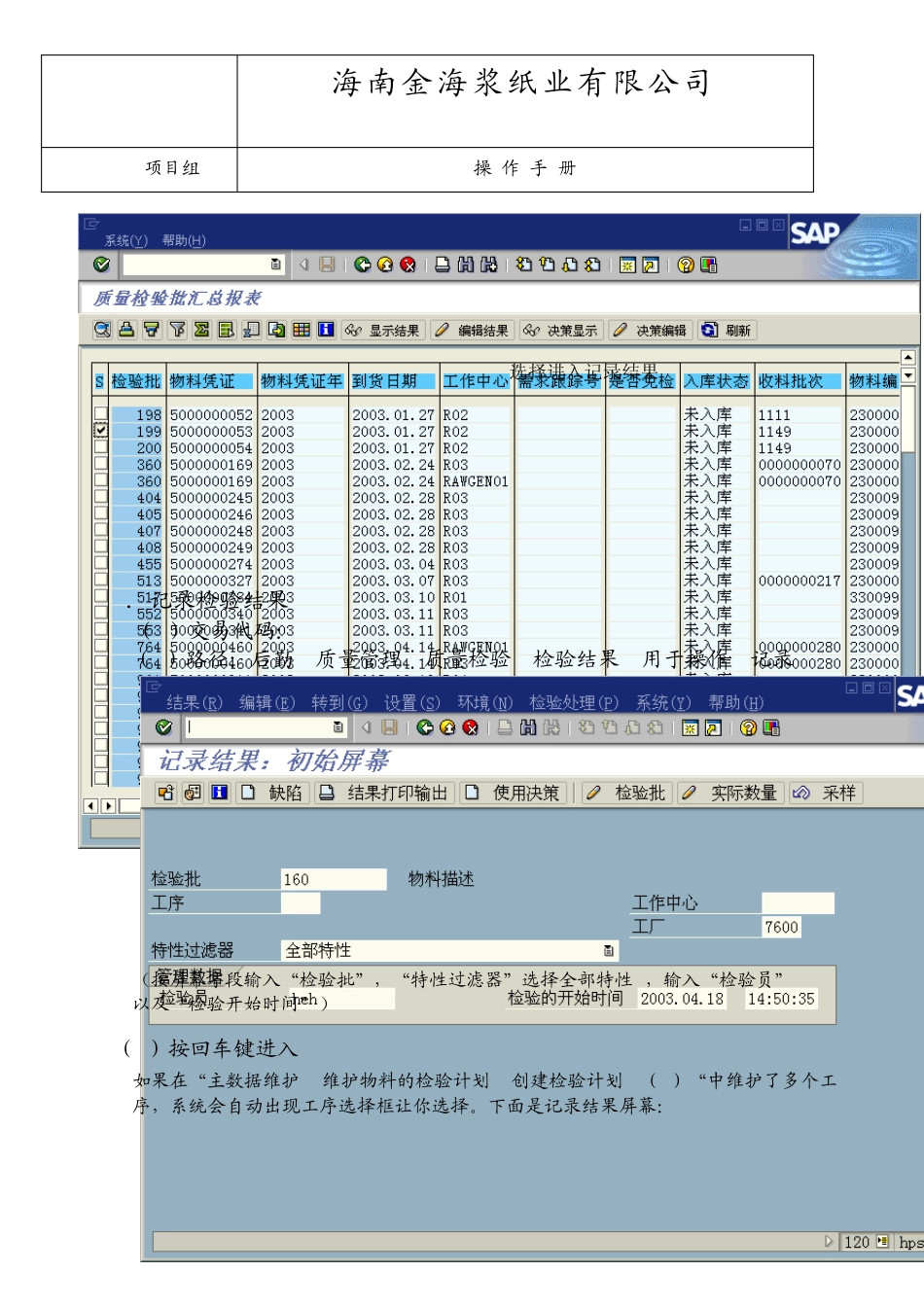This screenshot has width=924, height=1307.
Task: Click the Last page icon in the report window
Action: click(x=592, y=265)
